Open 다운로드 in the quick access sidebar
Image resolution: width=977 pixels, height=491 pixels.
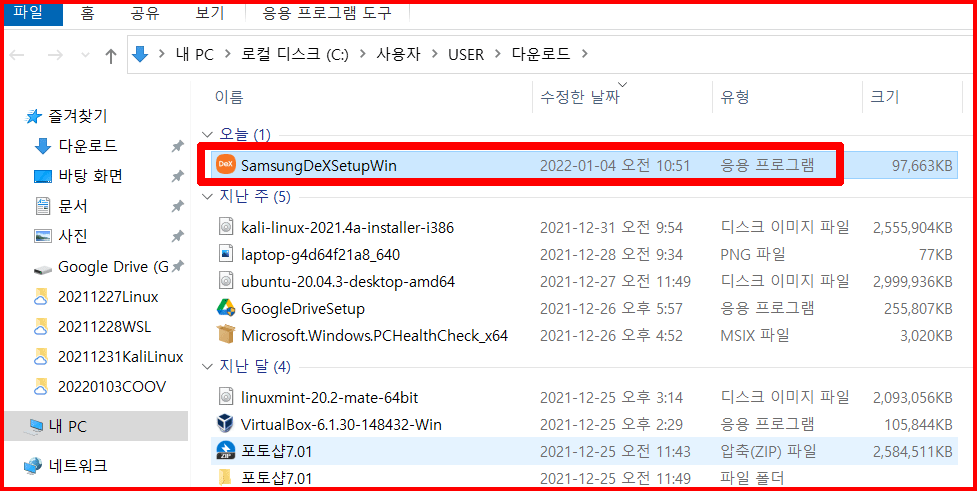87,146
